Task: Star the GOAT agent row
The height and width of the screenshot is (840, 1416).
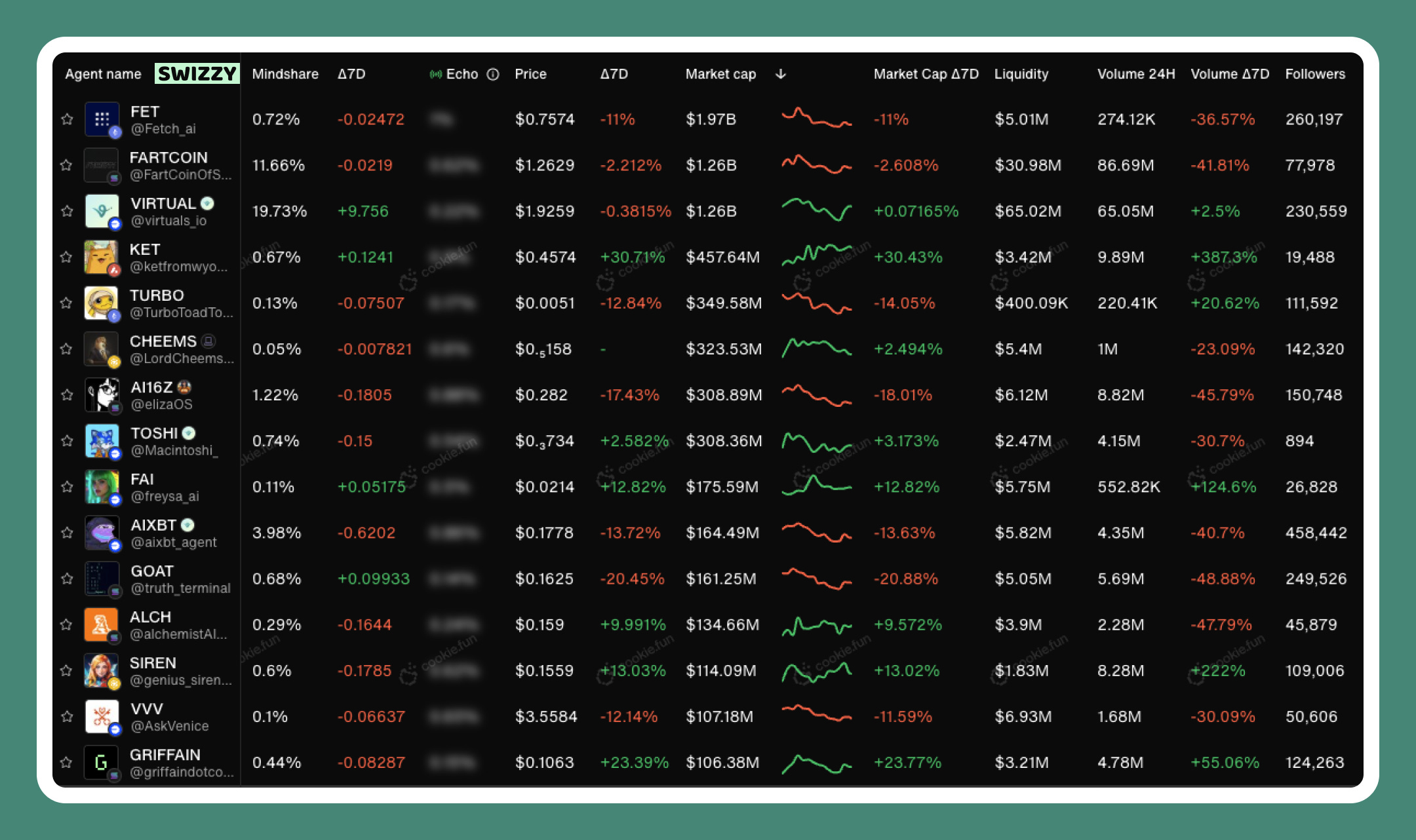Action: (x=67, y=579)
